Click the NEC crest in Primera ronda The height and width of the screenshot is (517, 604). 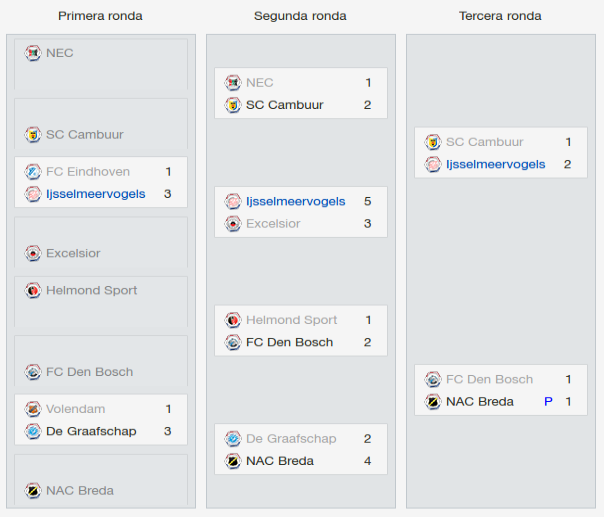pos(33,53)
